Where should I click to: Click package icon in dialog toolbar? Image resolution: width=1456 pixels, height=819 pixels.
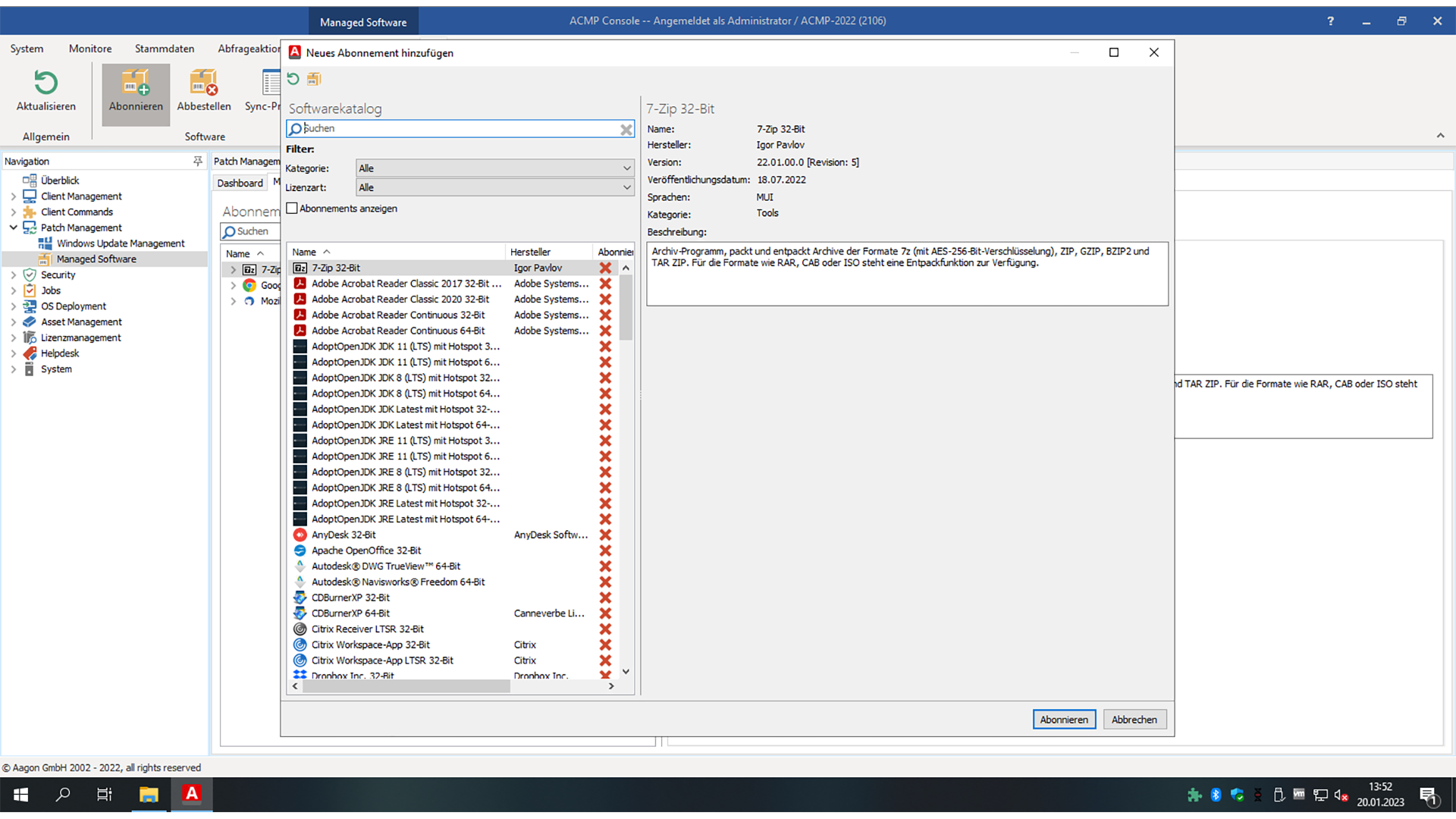click(314, 79)
